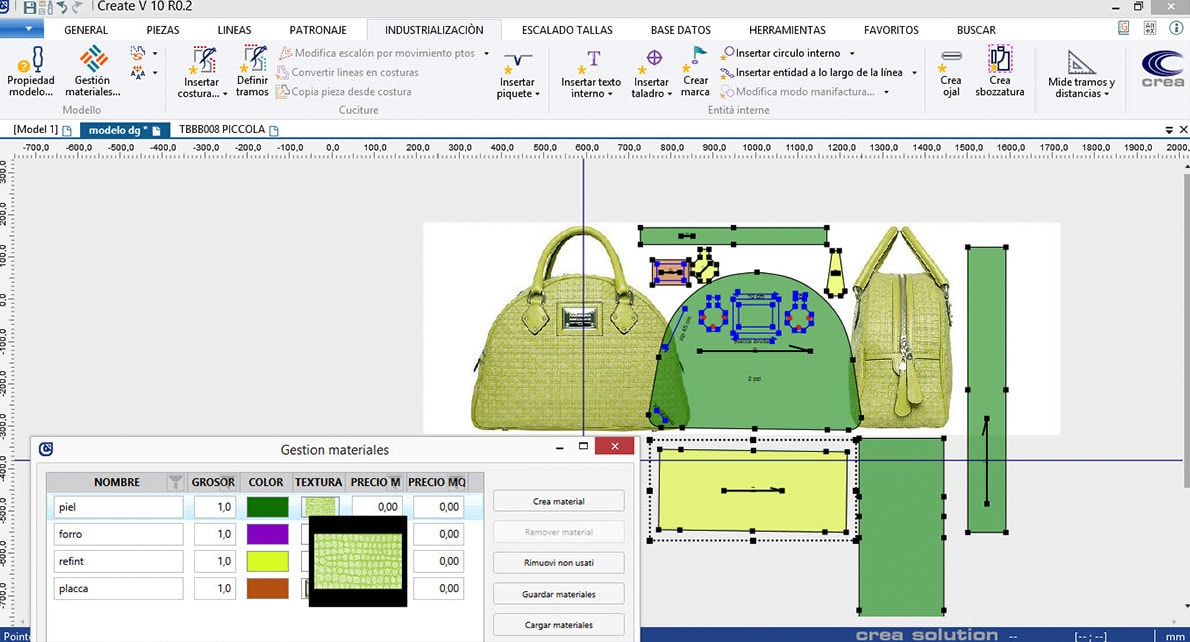The width and height of the screenshot is (1190, 642).
Task: Select the Crea ojal tool
Action: (x=949, y=72)
